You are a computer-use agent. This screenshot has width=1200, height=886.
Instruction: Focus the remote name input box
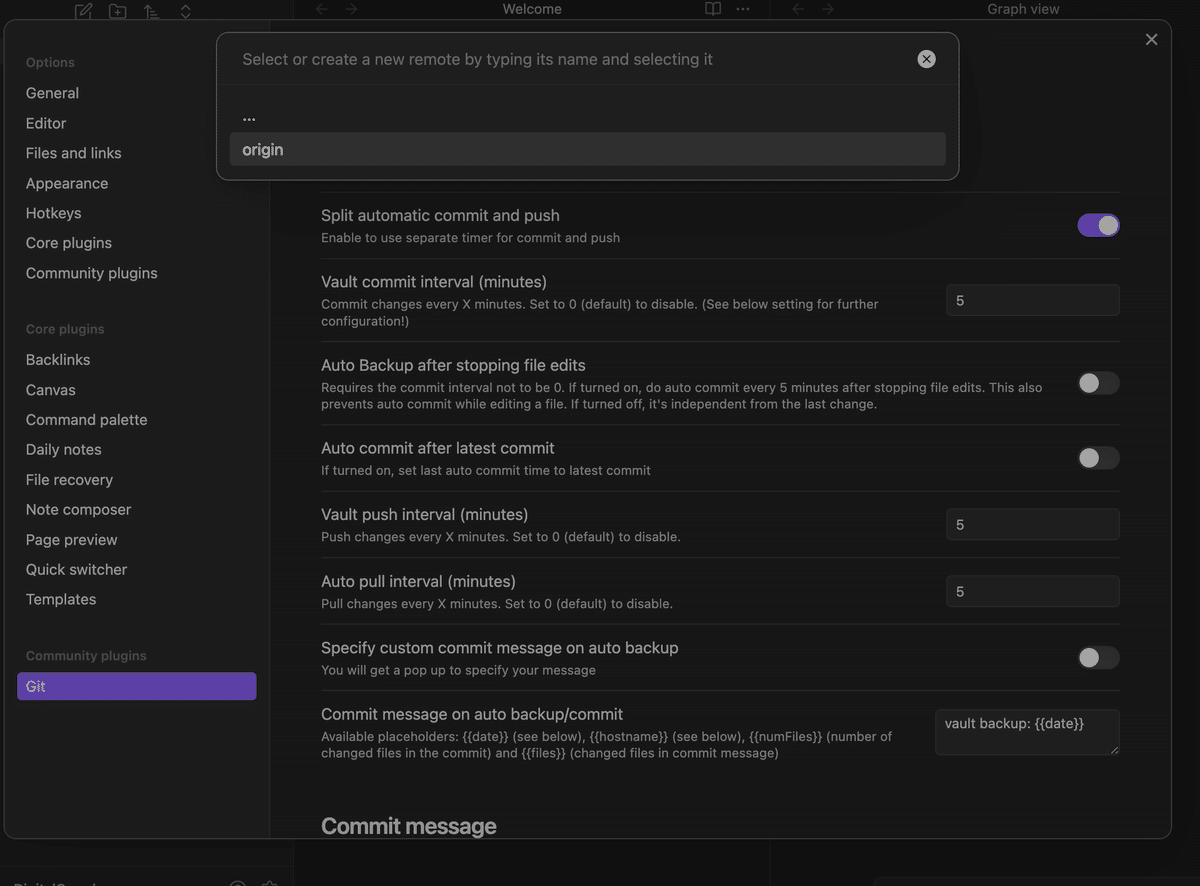(x=570, y=59)
